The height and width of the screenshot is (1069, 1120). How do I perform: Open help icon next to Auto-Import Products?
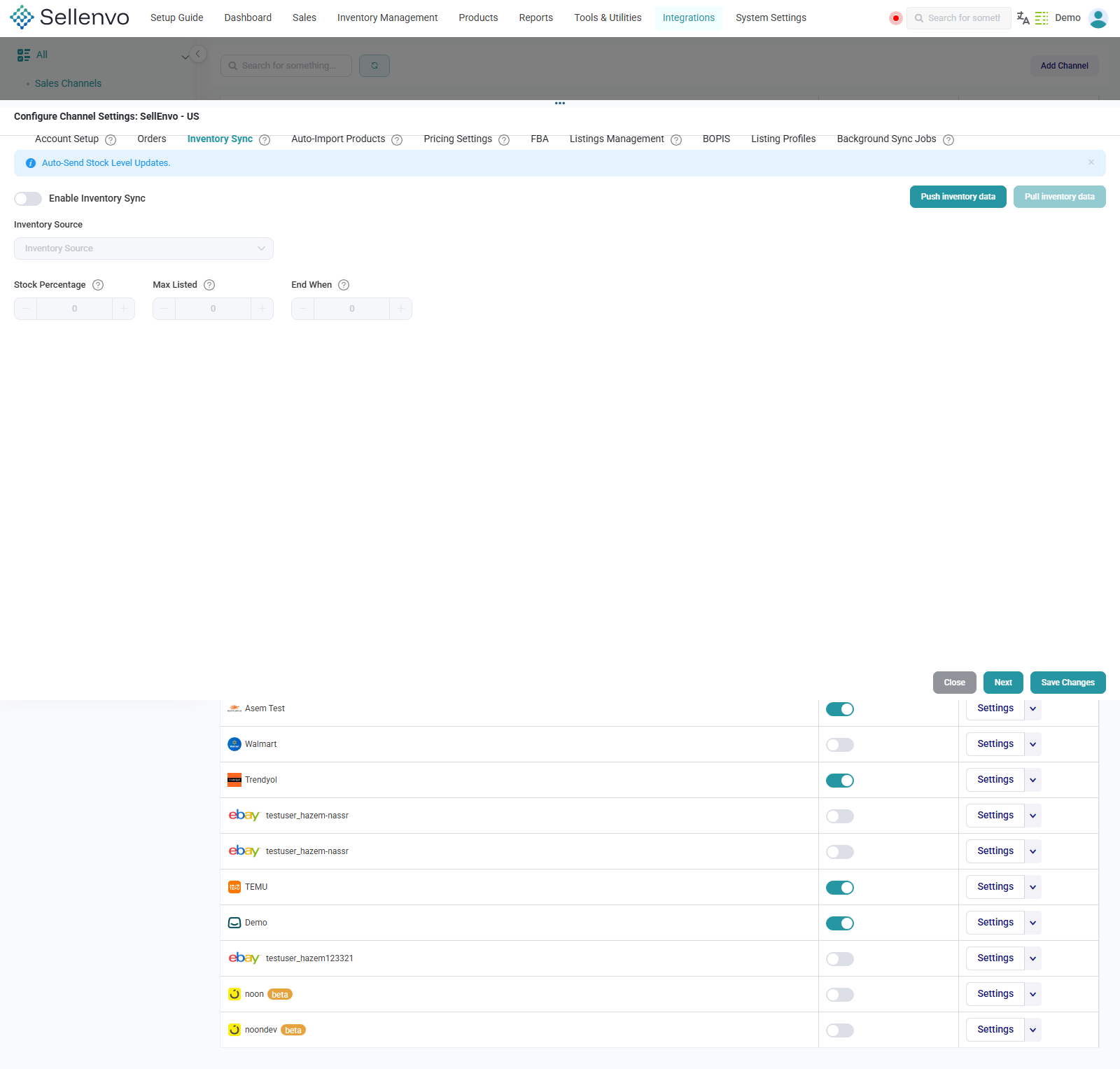tap(397, 140)
